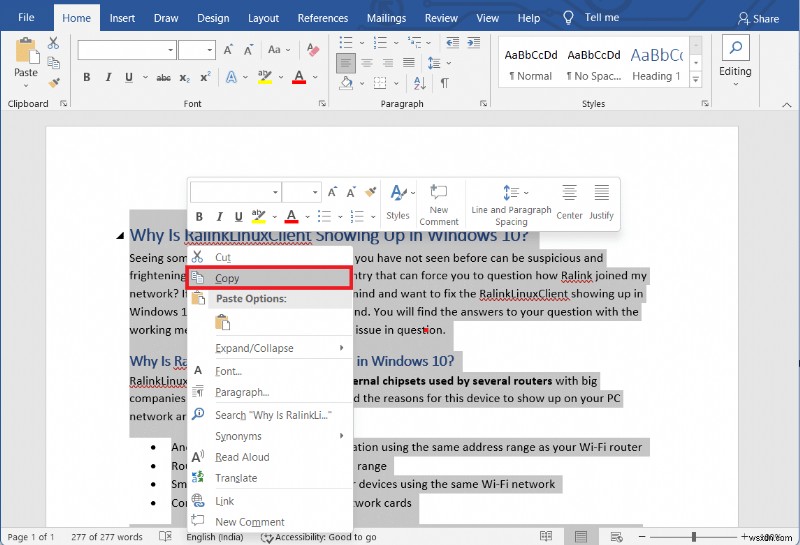800x545 pixels.
Task: Click the Sort A-Z icon in ribbon
Action: point(420,83)
